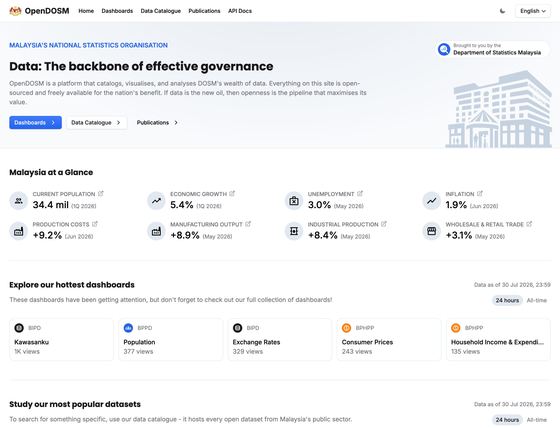The image size is (560, 428).
Task: Click the BIPD icon on Kawasanku card
Action: click(19, 328)
